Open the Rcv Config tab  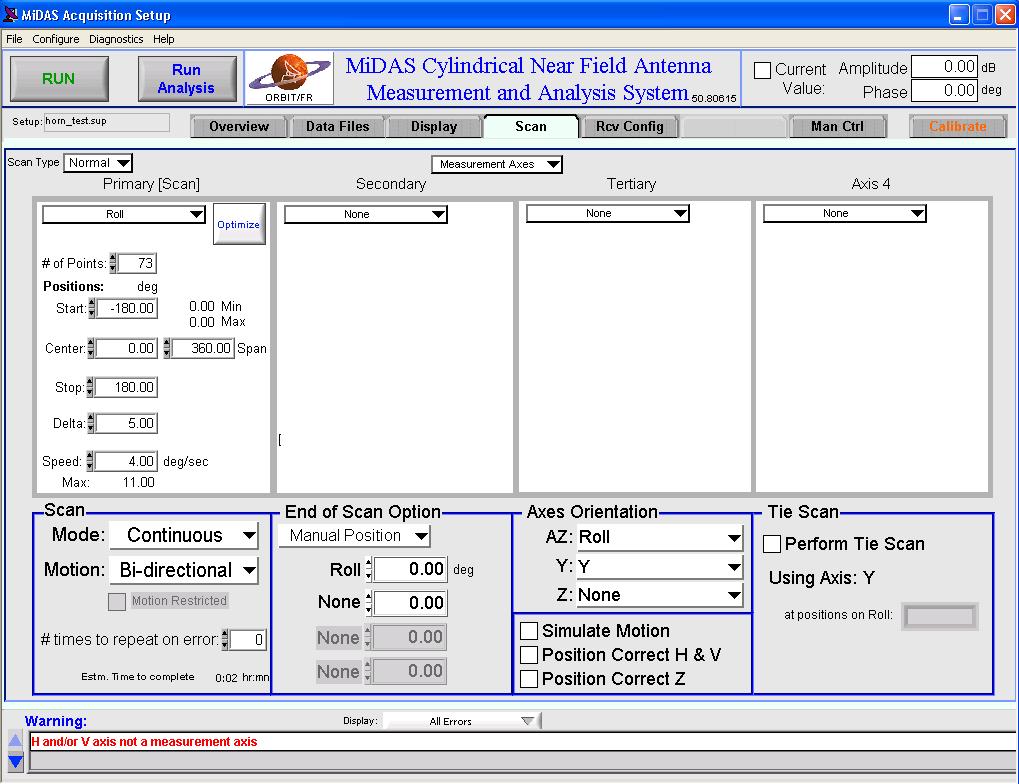pos(630,127)
